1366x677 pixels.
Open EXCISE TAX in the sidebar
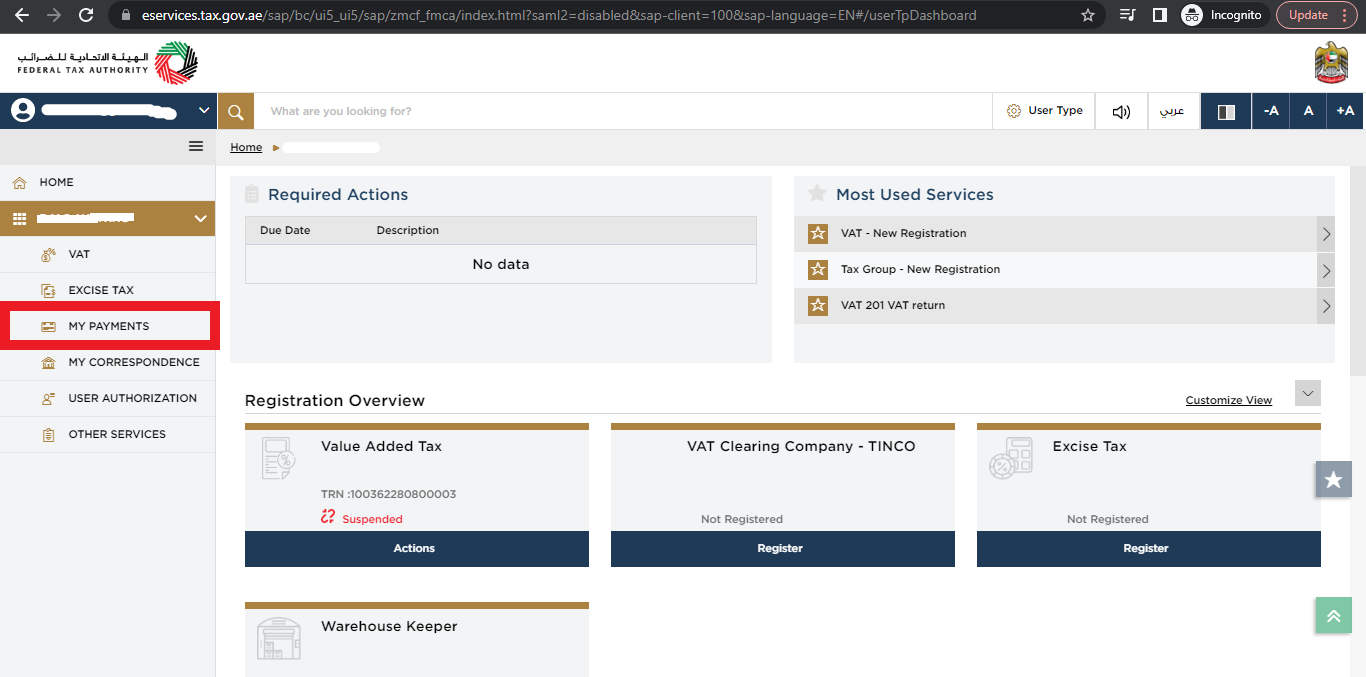click(108, 290)
